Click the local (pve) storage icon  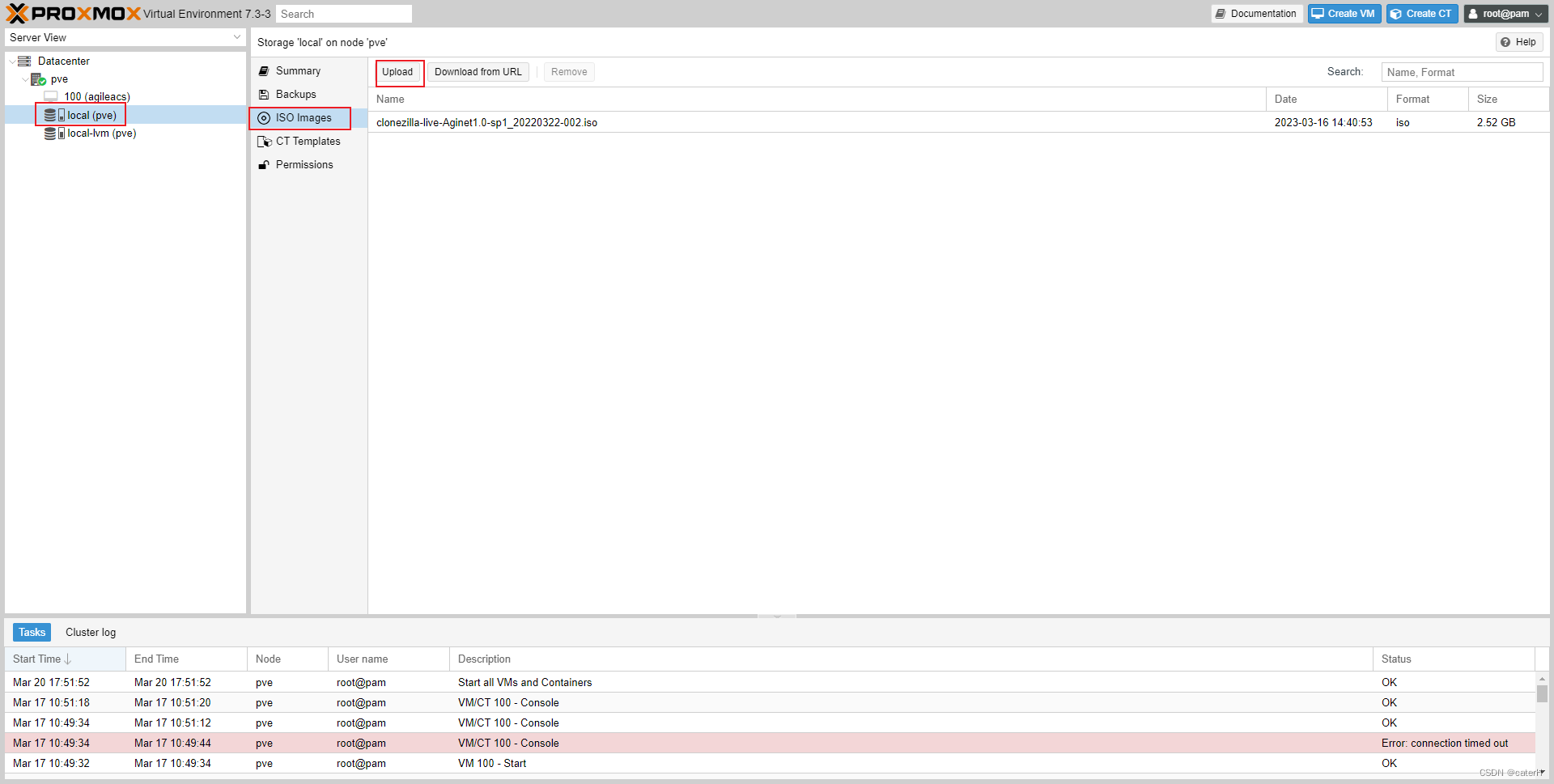tap(54, 116)
